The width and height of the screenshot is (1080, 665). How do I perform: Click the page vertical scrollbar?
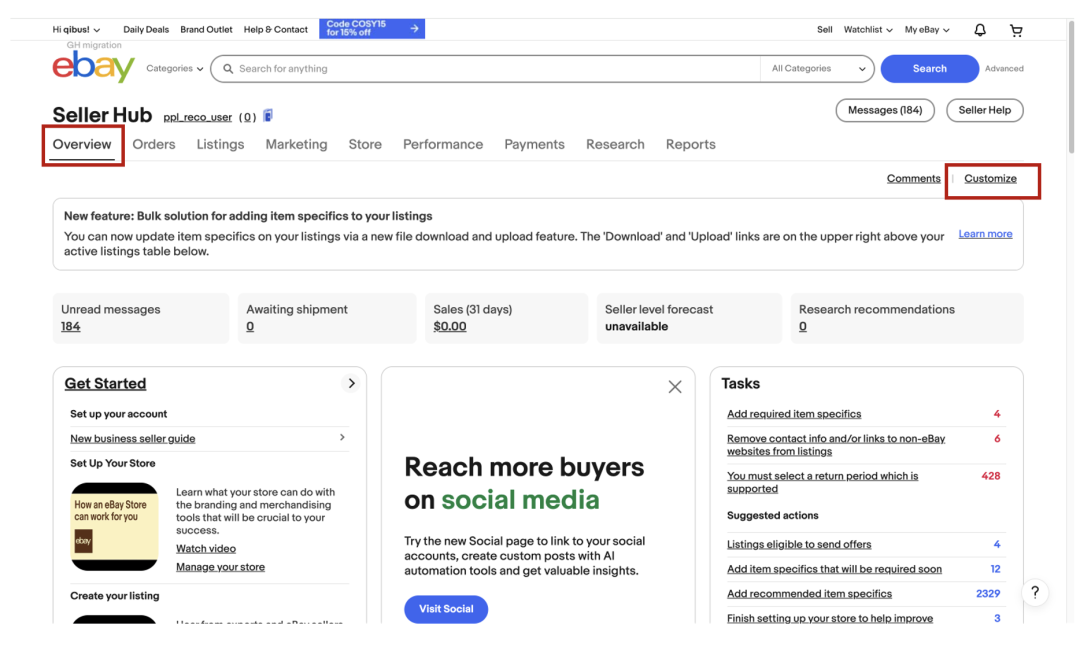pos(1071,87)
